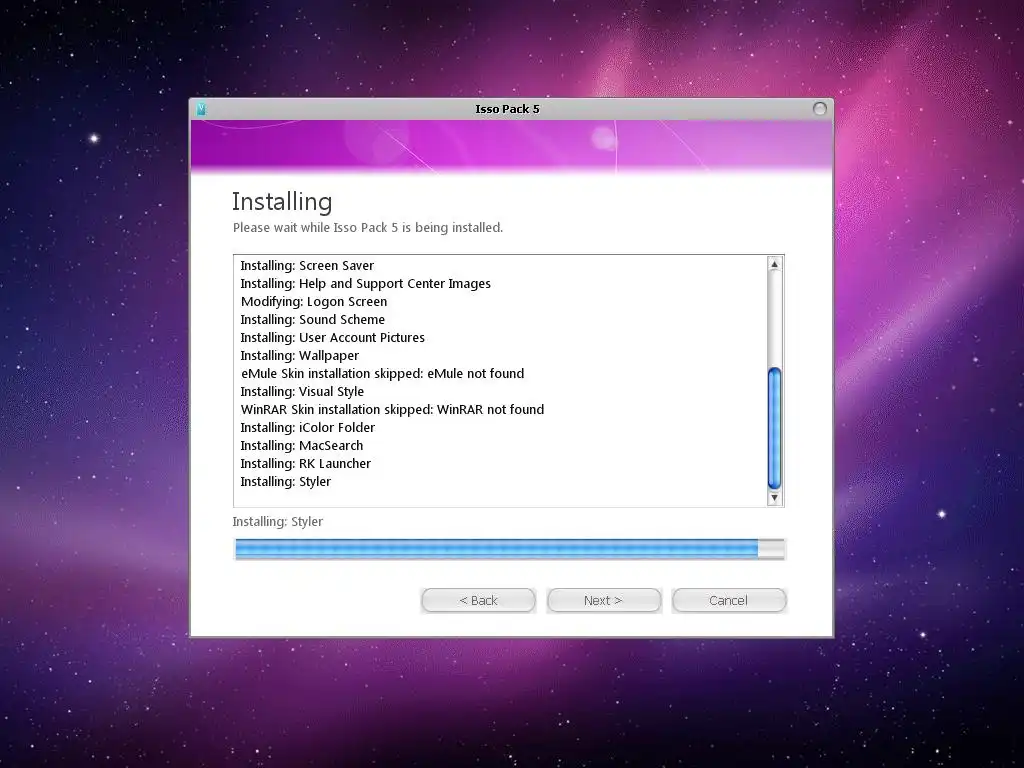Screen dimensions: 1024x768
Task: Select 'Installing: User Account Pictures' line
Action: tap(332, 338)
